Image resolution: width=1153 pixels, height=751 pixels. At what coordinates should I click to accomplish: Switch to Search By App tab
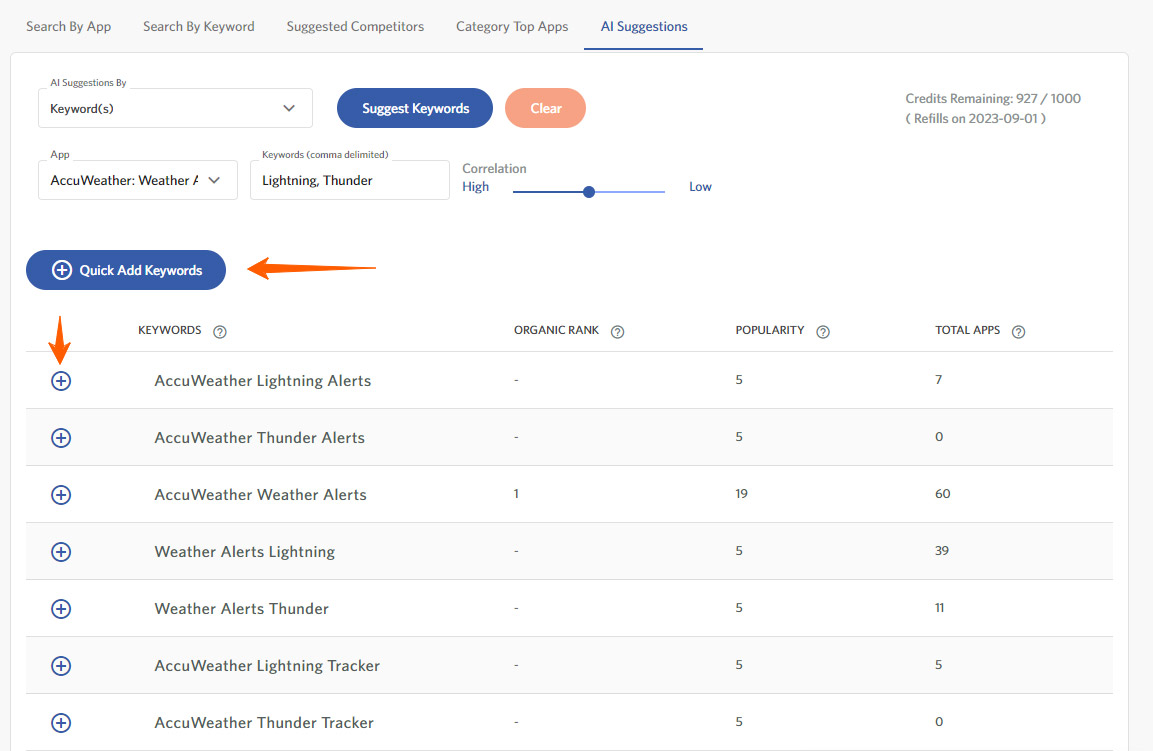(x=68, y=26)
